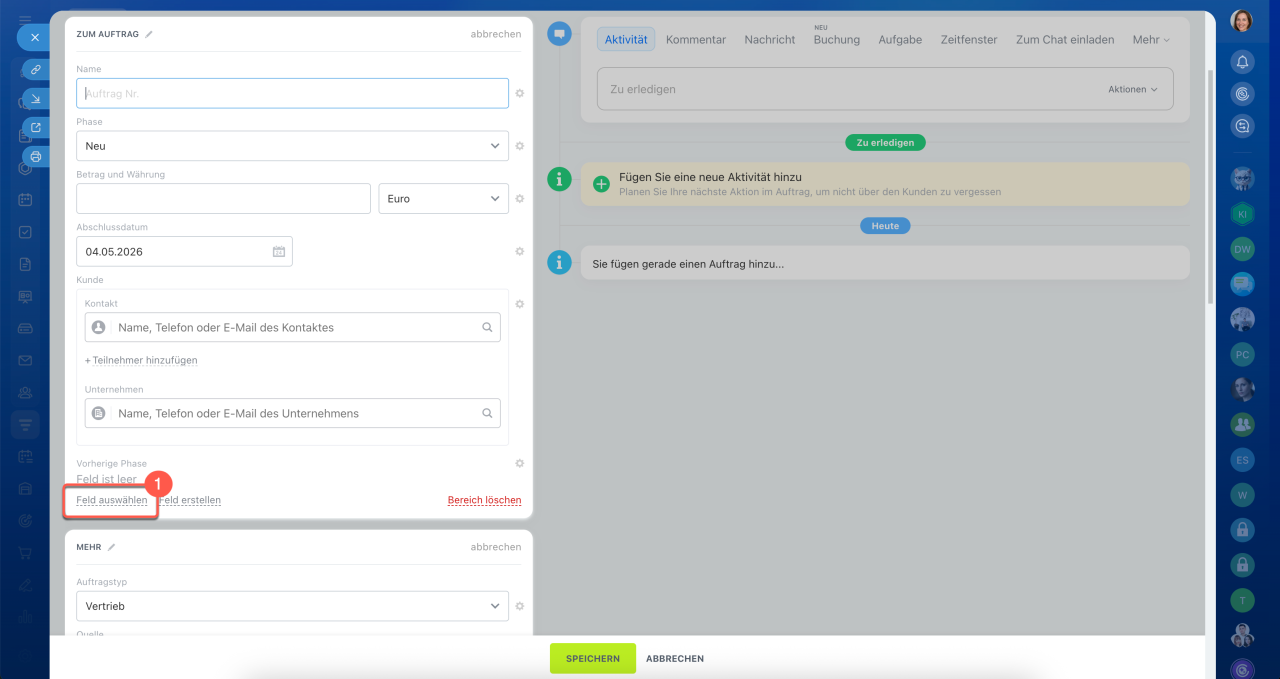Click pencil icon next to MEHR section
This screenshot has width=1280, height=679.
pyautogui.click(x=112, y=547)
